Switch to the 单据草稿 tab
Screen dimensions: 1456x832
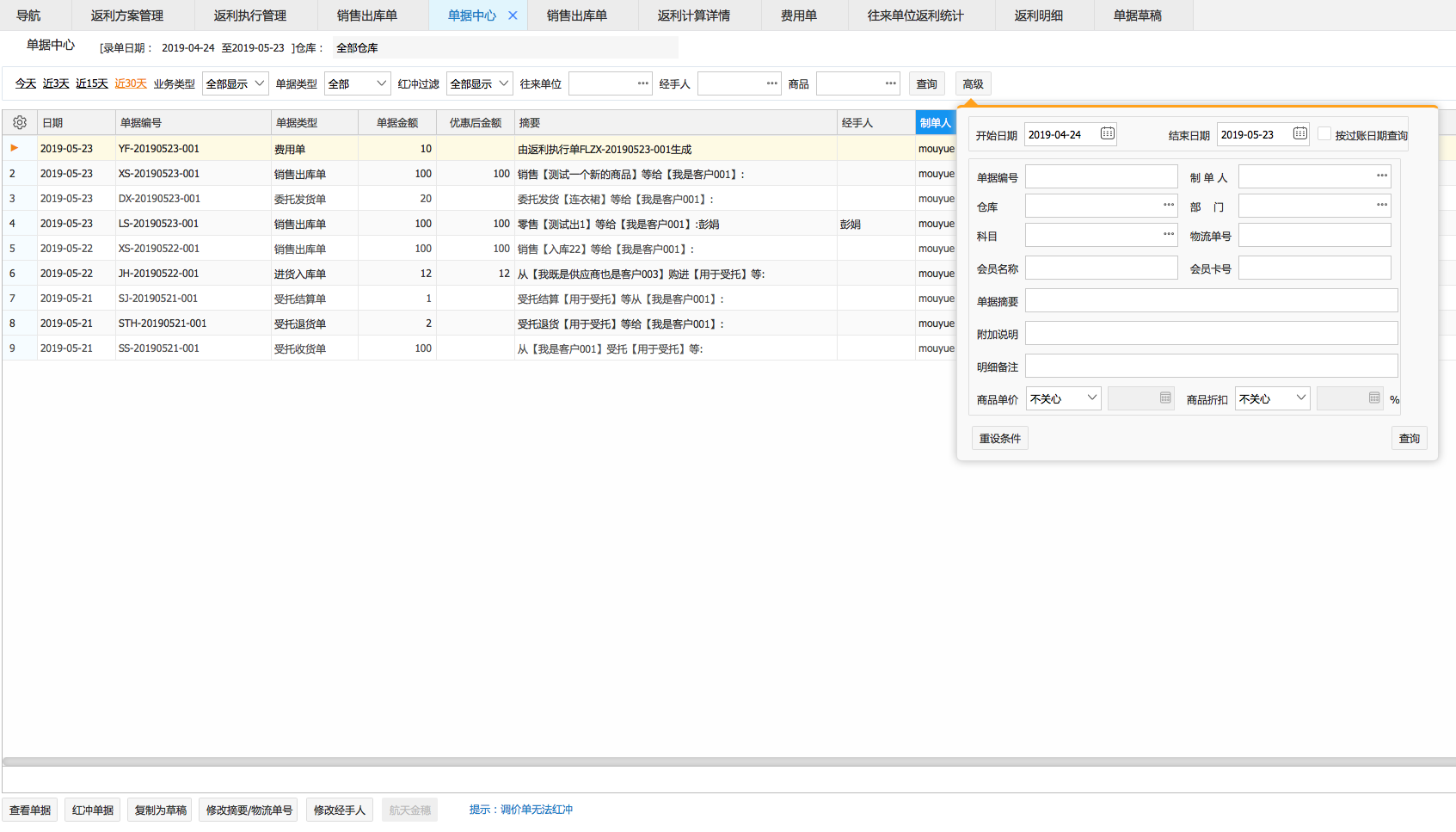1137,15
